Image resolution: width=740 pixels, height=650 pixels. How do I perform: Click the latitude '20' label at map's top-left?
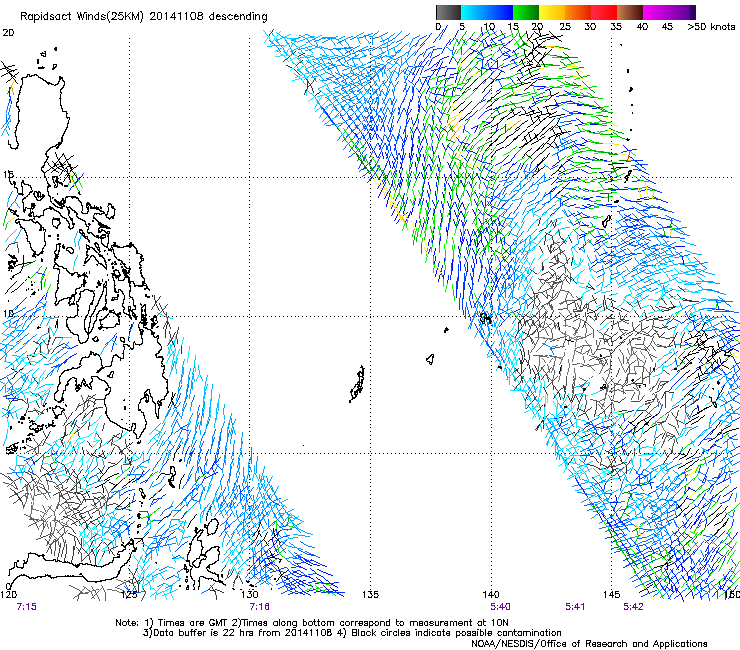(8, 33)
